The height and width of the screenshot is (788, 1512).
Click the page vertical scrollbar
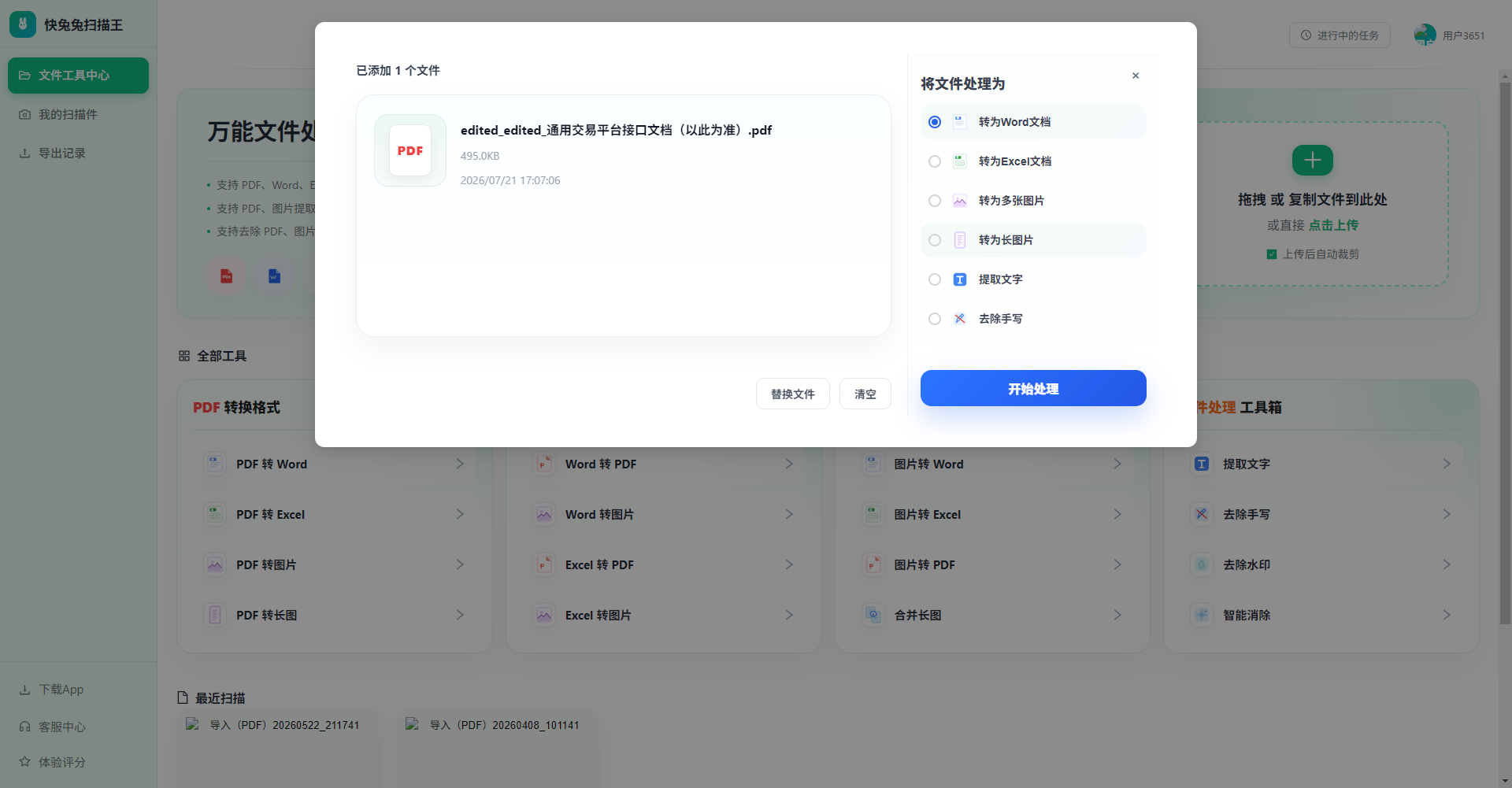click(1505, 354)
